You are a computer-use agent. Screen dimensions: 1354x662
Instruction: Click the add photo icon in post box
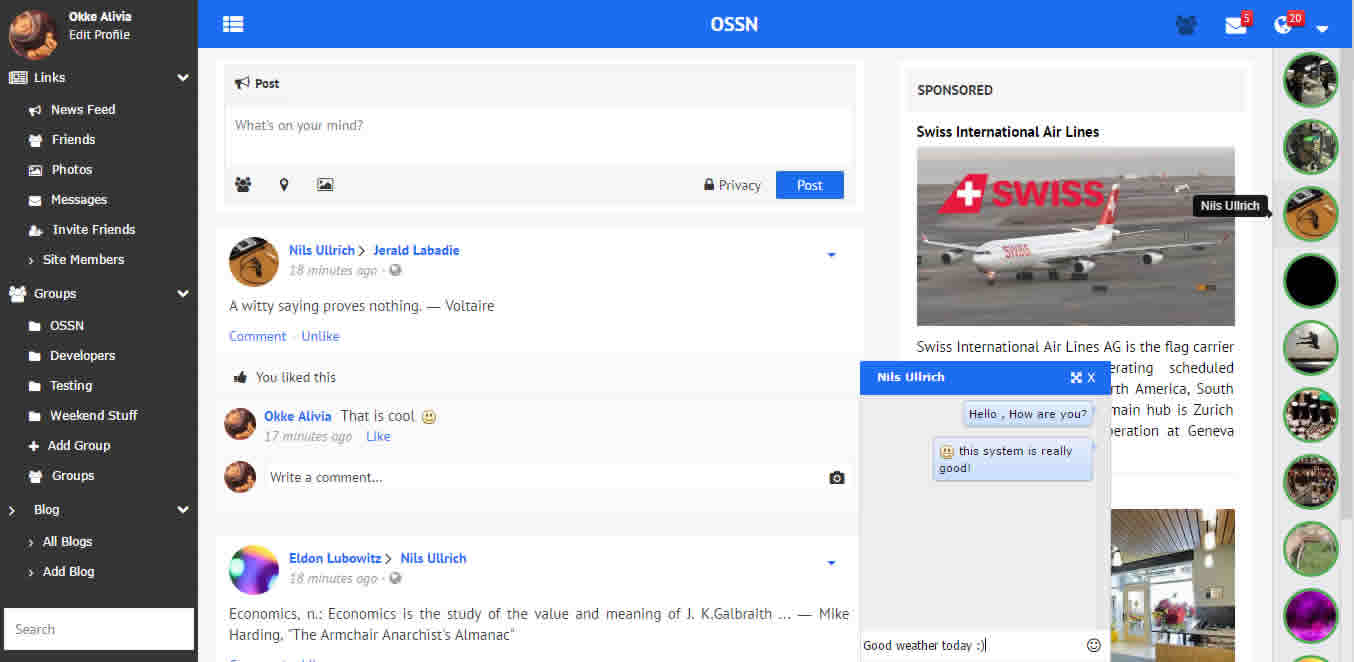click(325, 185)
